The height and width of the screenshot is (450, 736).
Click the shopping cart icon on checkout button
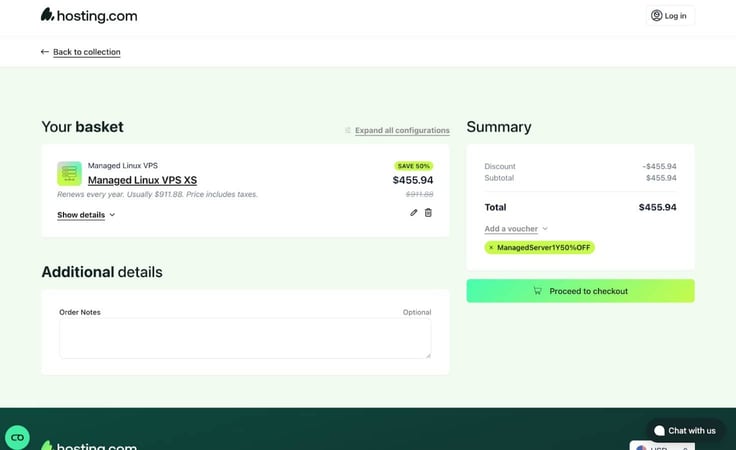tap(537, 291)
